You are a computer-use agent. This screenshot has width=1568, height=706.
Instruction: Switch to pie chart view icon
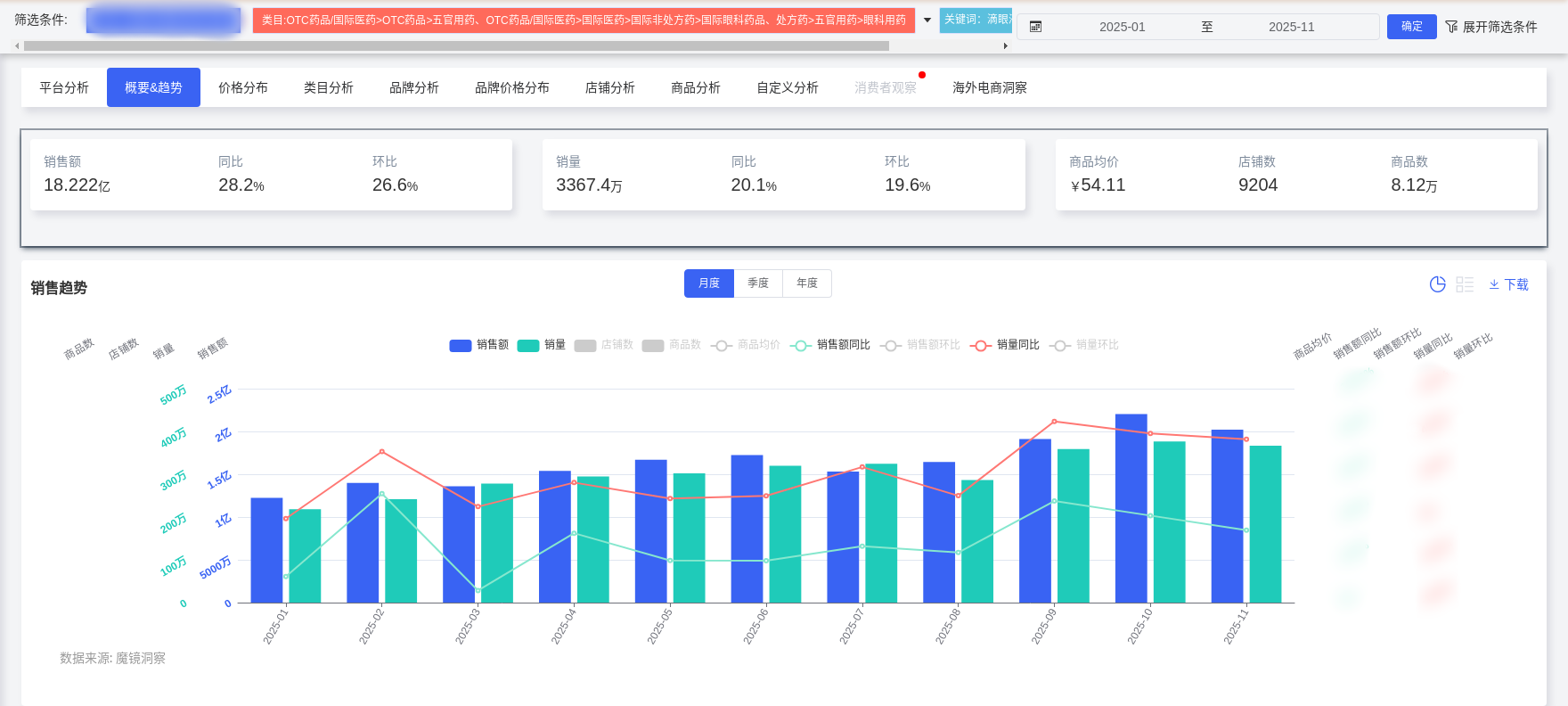[x=1437, y=284]
